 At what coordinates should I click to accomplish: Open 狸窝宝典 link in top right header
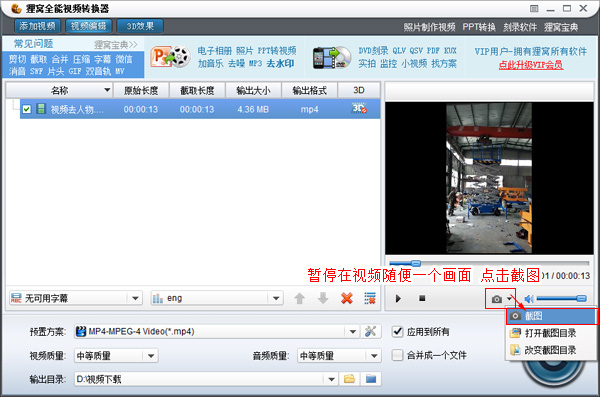(561, 27)
